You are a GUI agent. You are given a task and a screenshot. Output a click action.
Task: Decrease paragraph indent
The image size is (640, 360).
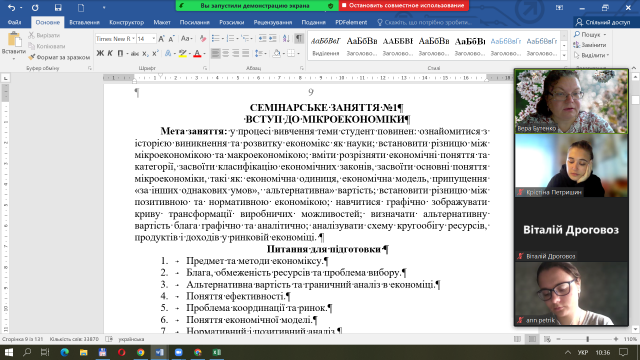pyautogui.click(x=262, y=39)
